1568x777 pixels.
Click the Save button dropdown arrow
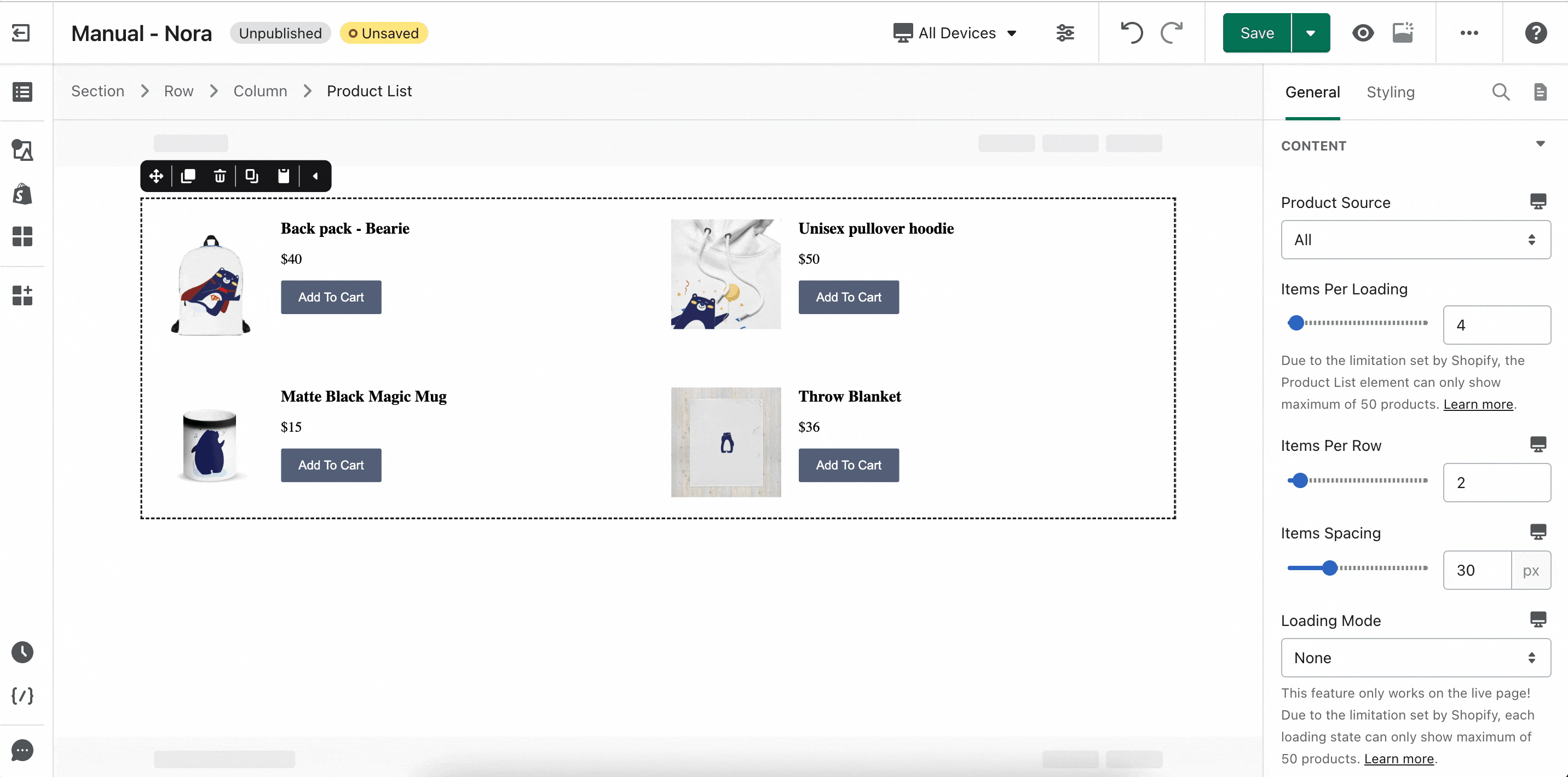click(1310, 33)
